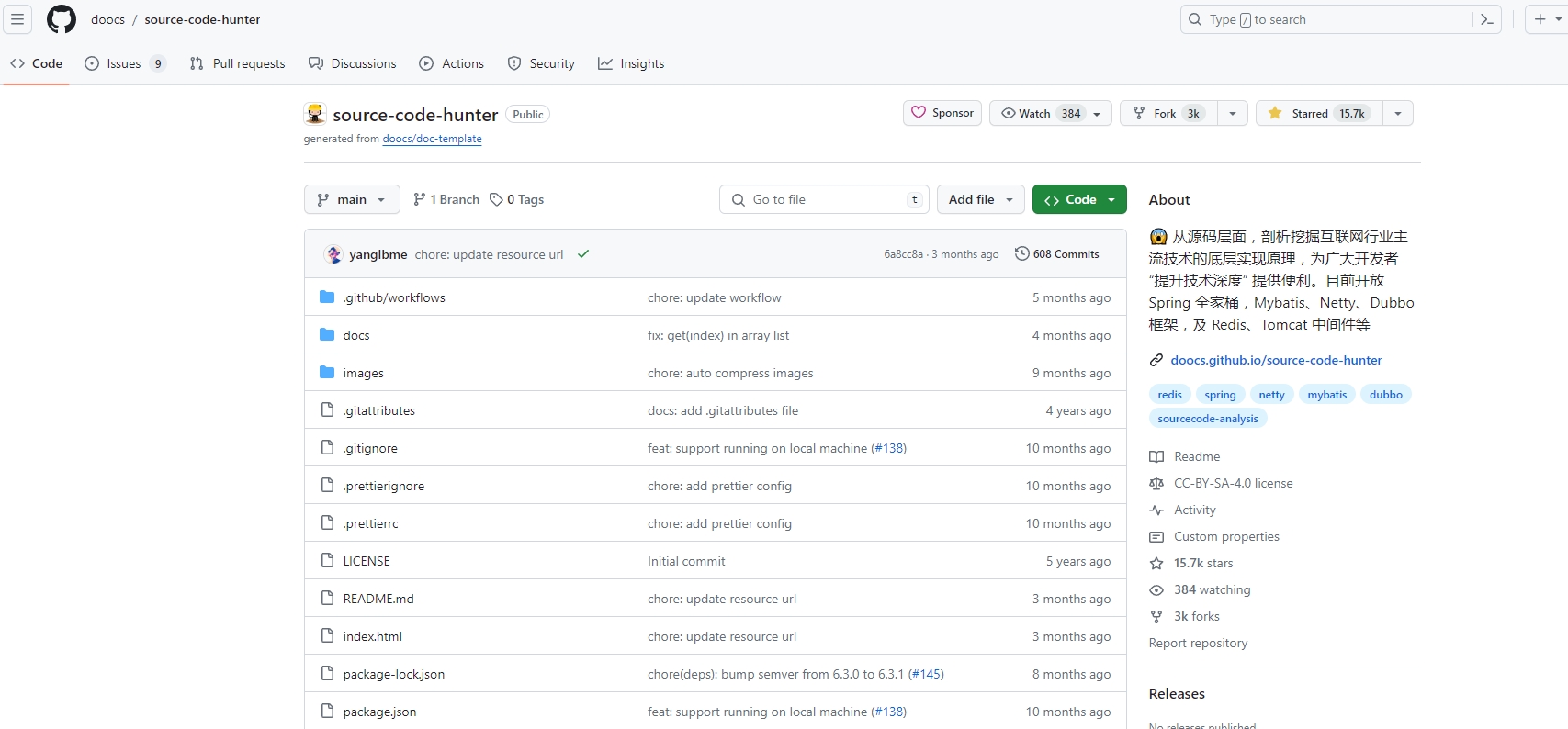Open the star lists dropdown arrow
This screenshot has width=1568, height=729.
point(1398,113)
